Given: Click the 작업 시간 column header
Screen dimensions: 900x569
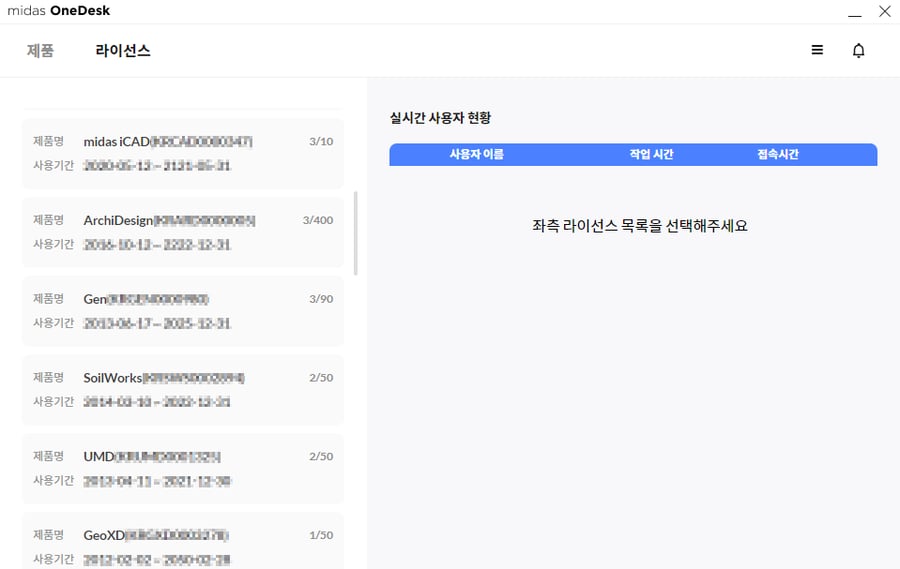Looking at the screenshot, I should coord(651,155).
